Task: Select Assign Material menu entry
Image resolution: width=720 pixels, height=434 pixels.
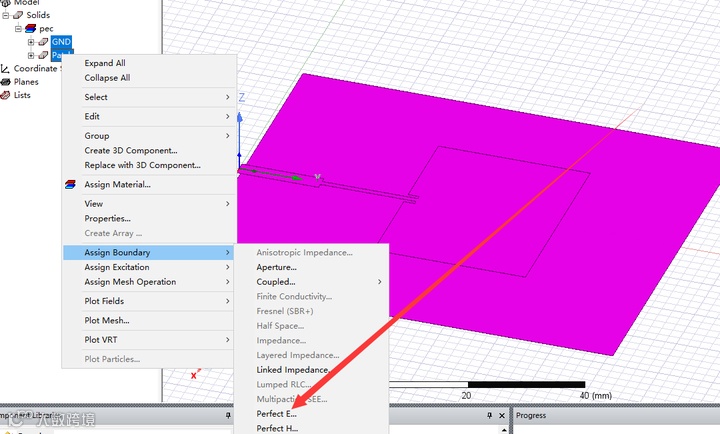Action: point(117,184)
